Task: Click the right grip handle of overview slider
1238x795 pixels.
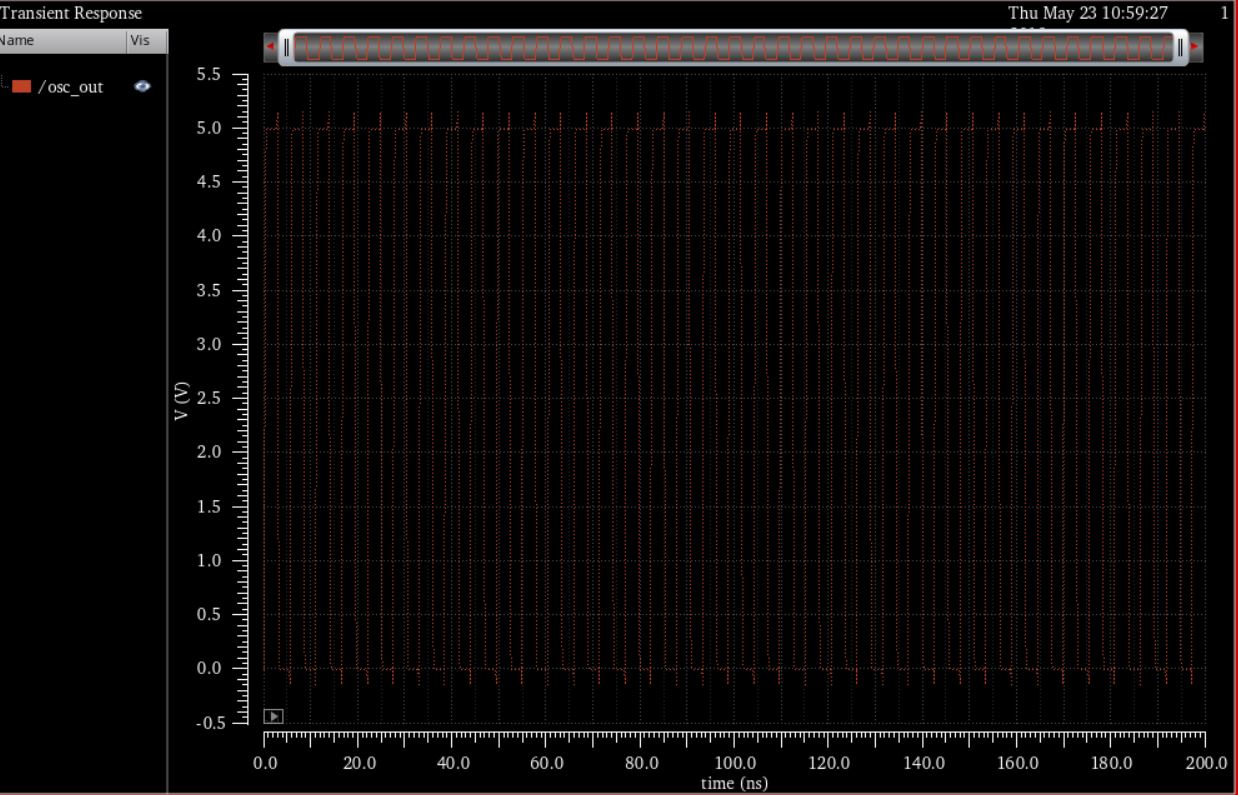Action: [x=1181, y=47]
